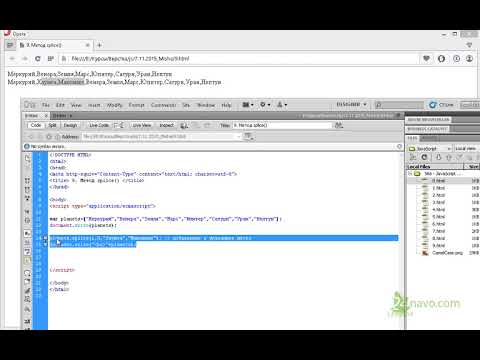Select 2.html in Files panel
Screen dimensions: 480x360
pyautogui.click(x=438, y=195)
